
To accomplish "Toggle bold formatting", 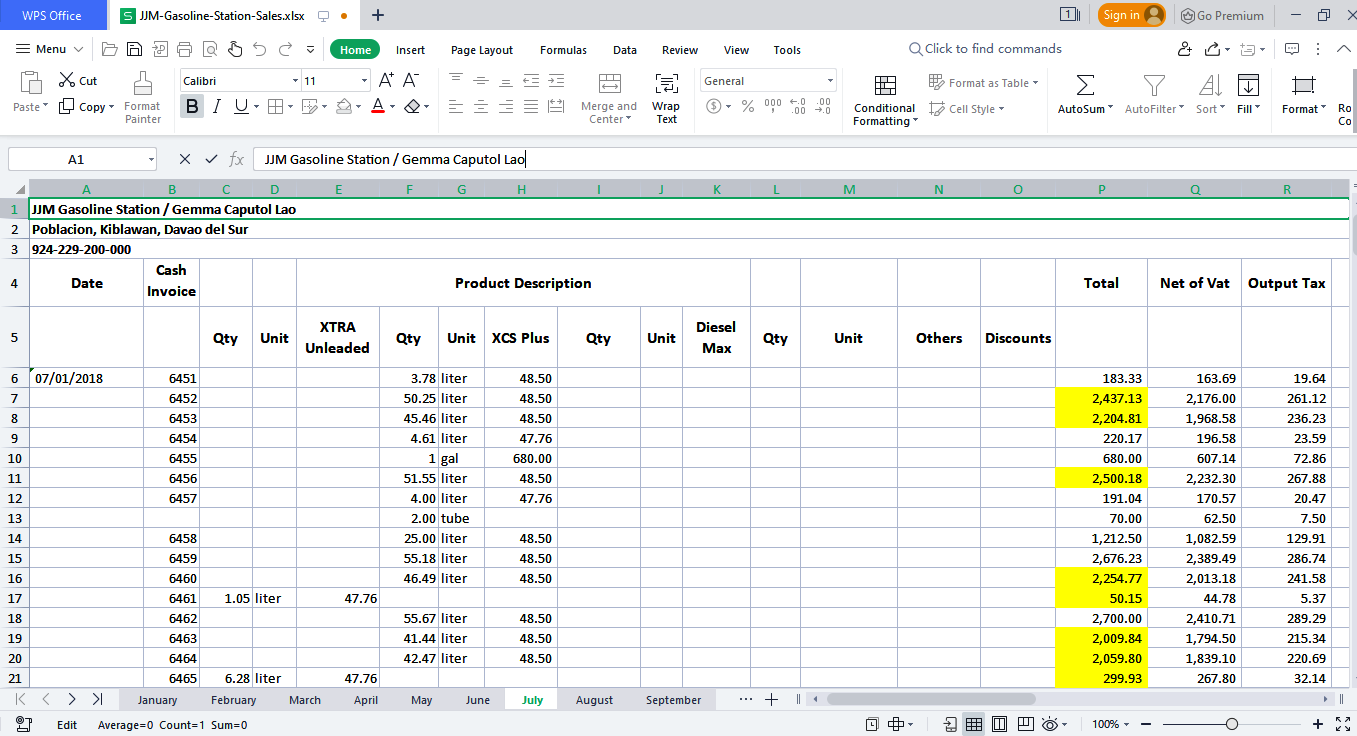I will tap(192, 106).
